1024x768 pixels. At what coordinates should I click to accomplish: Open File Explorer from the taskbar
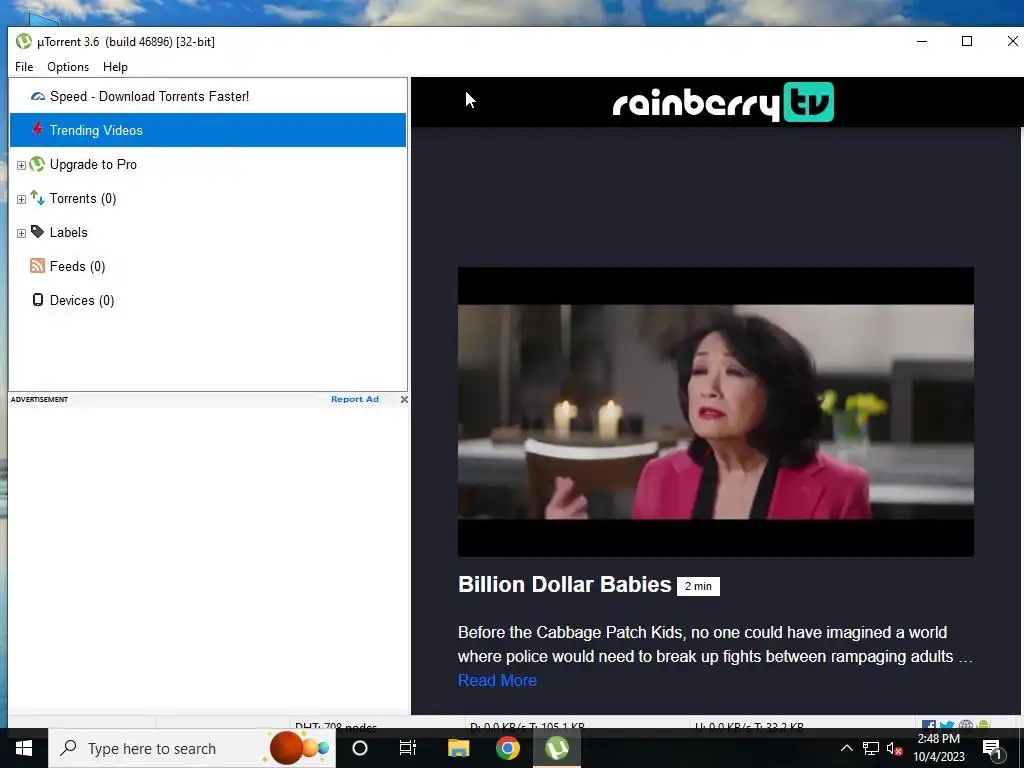pyautogui.click(x=458, y=748)
